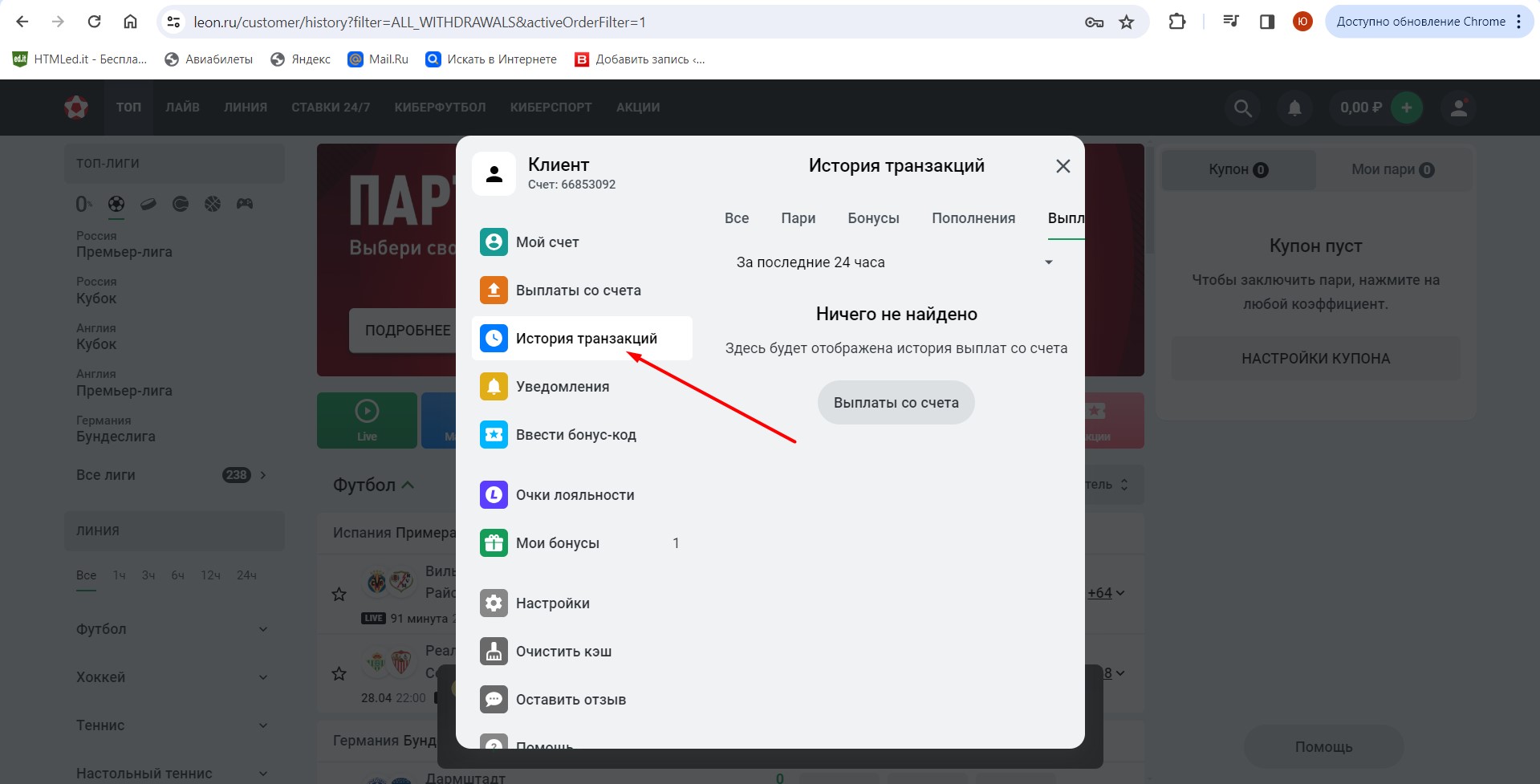Click the Уведомления bell menu icon
This screenshot has height=784, width=1540.
(x=494, y=387)
